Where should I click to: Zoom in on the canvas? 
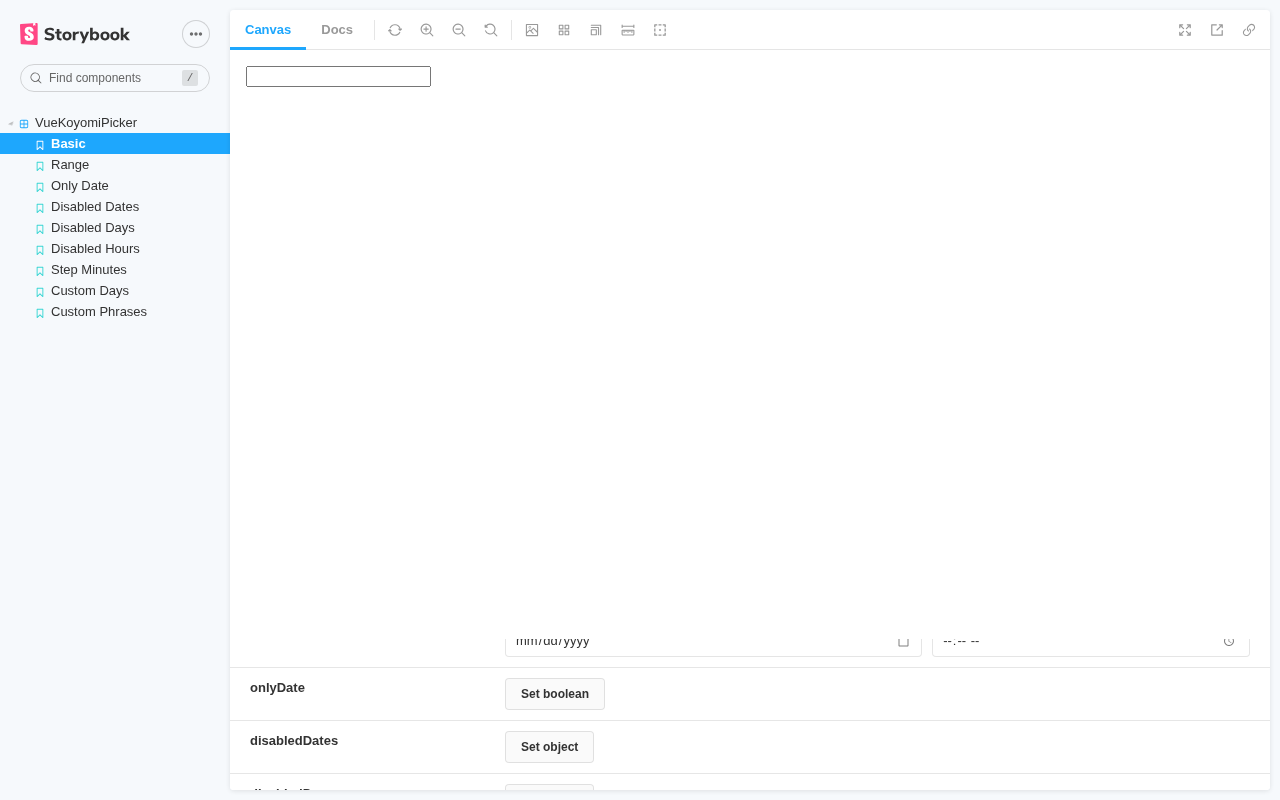click(x=427, y=30)
